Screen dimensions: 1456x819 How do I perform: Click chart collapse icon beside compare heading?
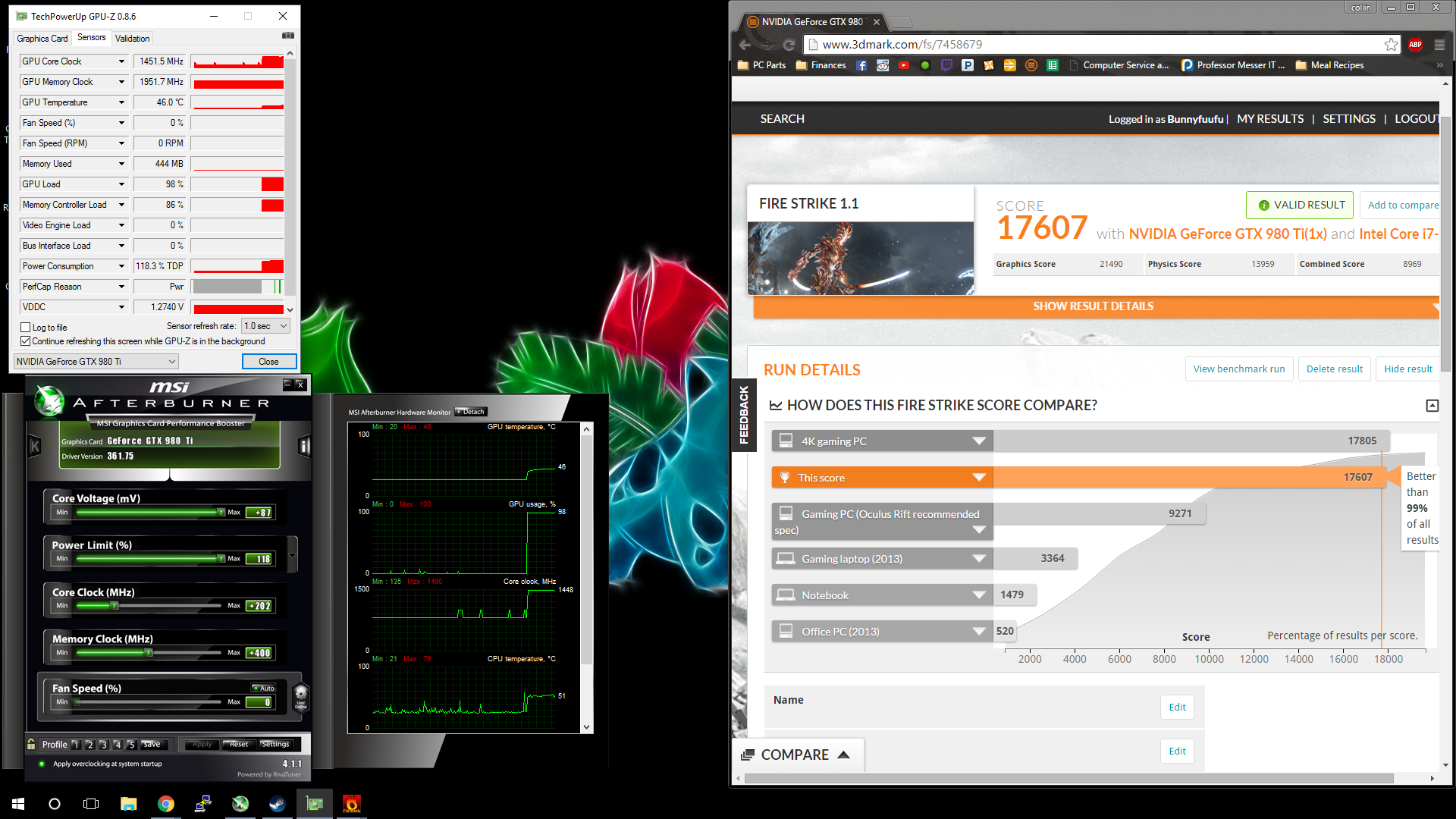(x=1432, y=406)
